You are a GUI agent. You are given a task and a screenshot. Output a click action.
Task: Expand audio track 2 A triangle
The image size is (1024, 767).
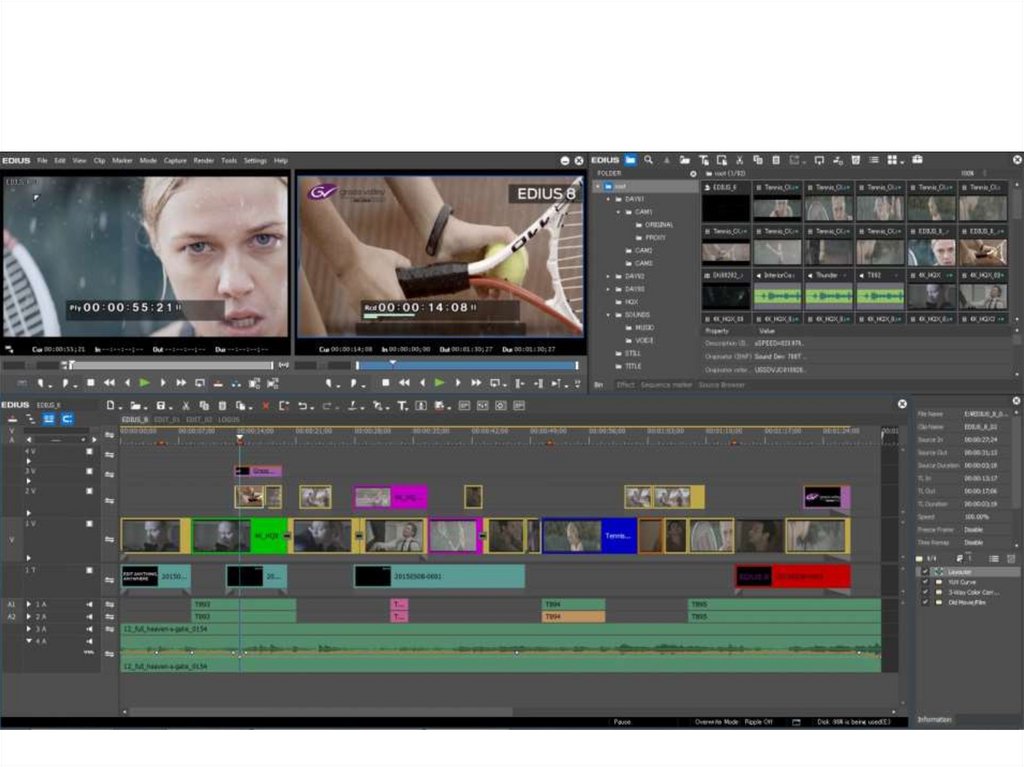coord(29,617)
